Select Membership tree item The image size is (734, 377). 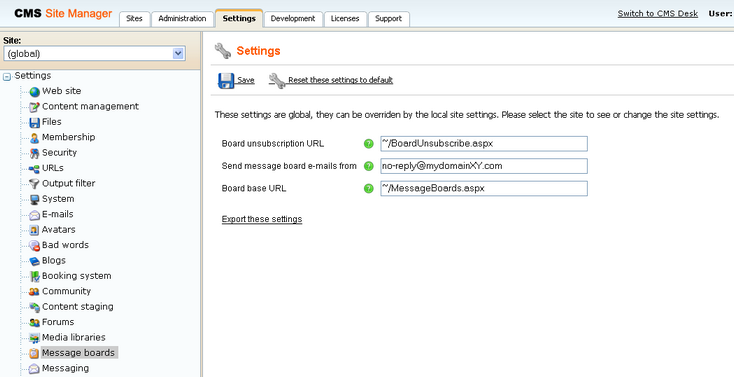(68, 137)
